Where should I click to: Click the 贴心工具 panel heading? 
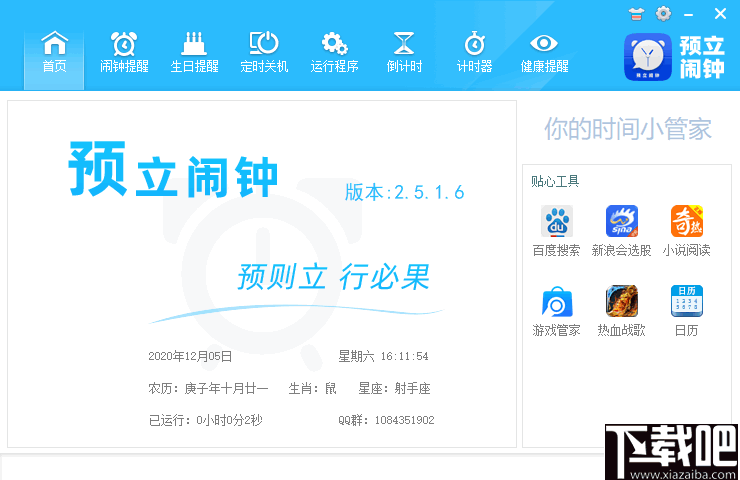pos(555,181)
